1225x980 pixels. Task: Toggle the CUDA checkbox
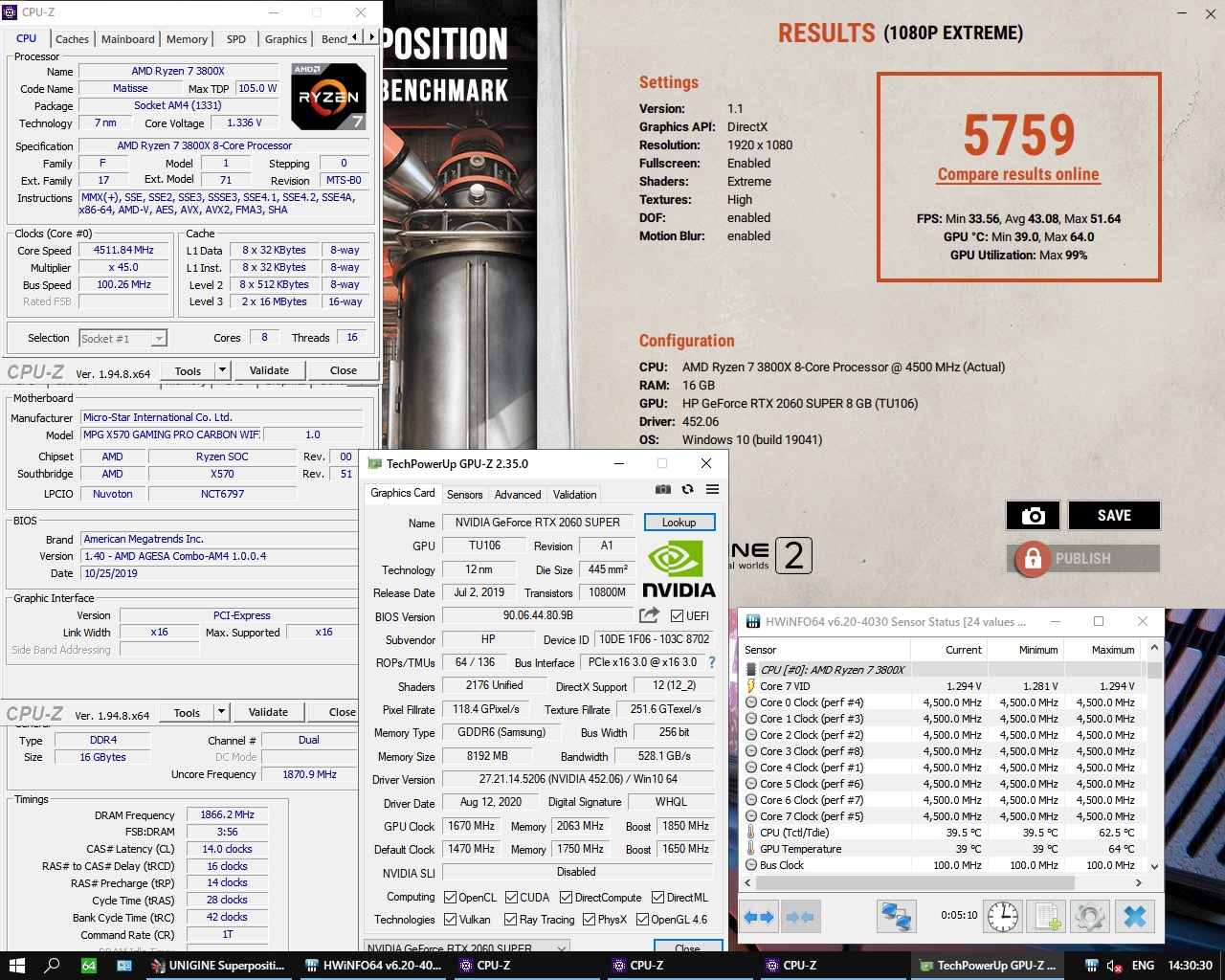click(512, 898)
